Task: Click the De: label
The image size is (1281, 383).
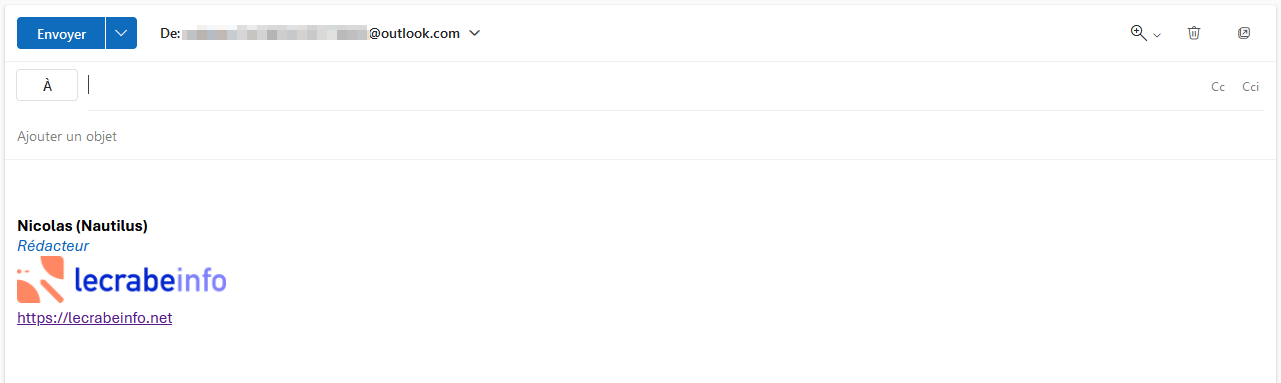Action: click(170, 33)
